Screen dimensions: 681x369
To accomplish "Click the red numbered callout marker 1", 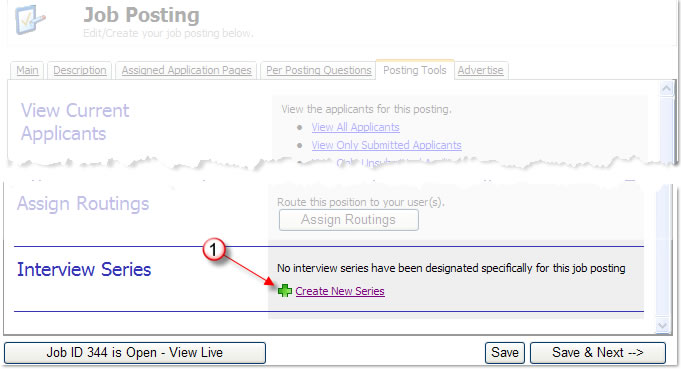I will point(213,250).
